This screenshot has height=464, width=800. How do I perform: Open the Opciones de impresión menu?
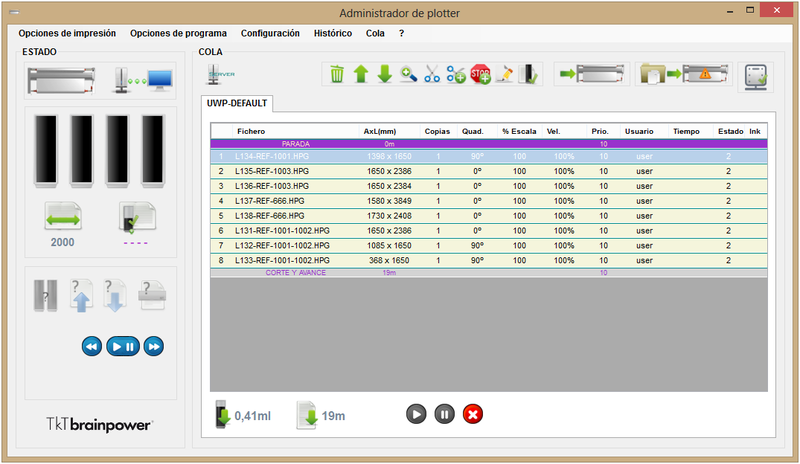point(67,33)
